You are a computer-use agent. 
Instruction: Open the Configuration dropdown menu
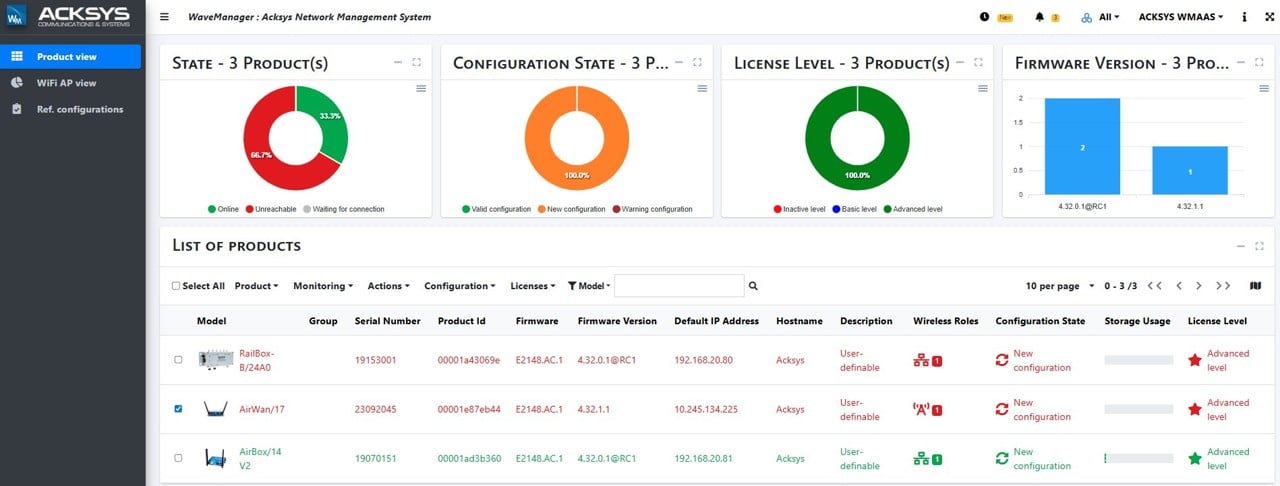click(459, 286)
